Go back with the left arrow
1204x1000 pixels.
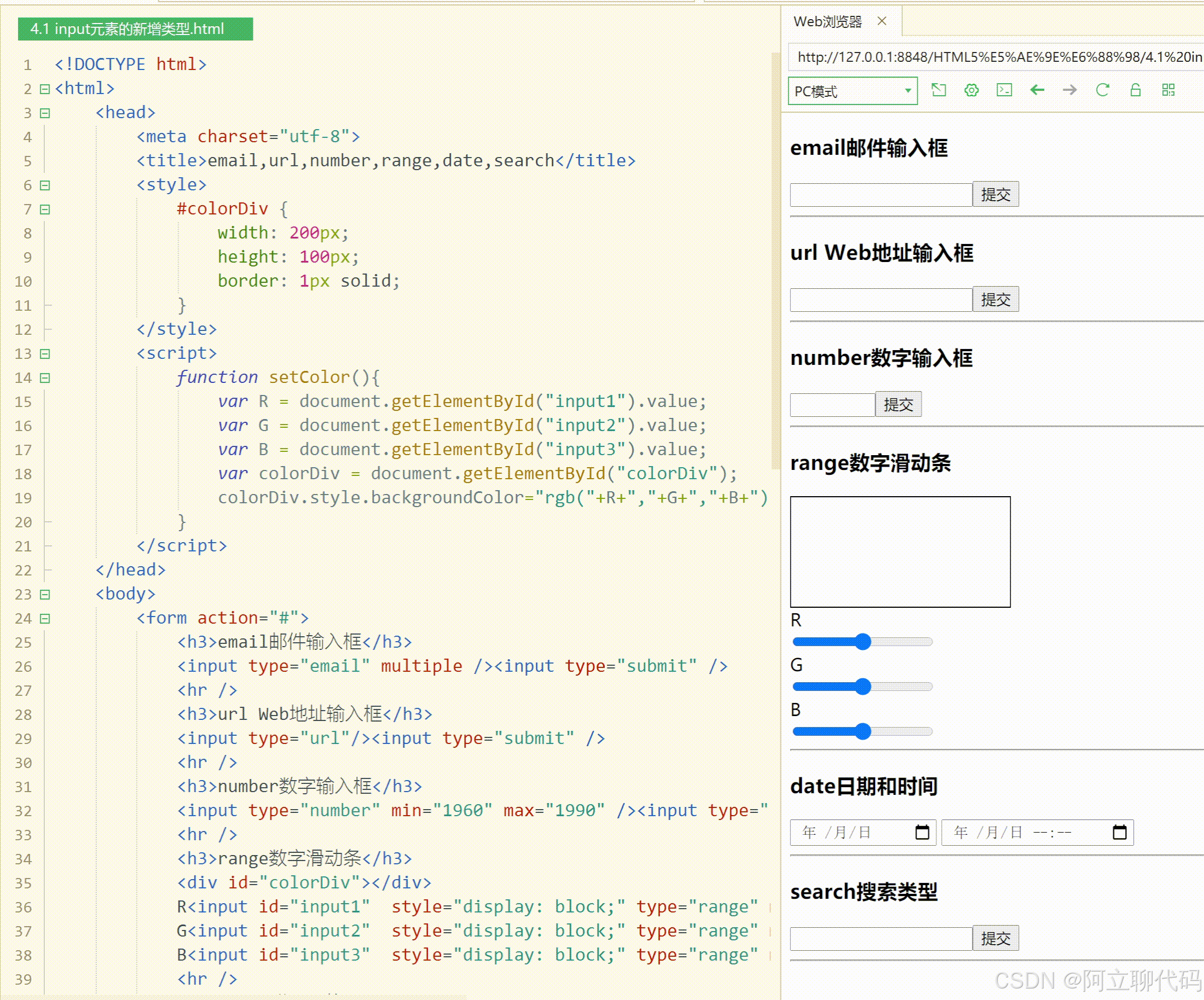coord(1037,90)
